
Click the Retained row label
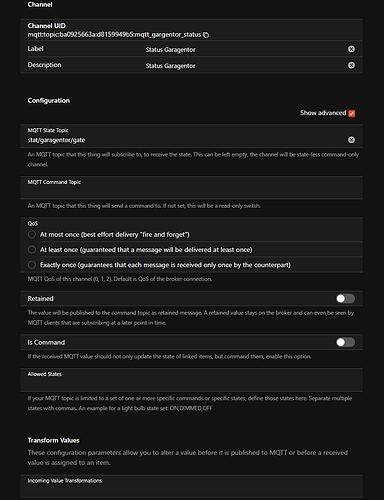click(41, 299)
